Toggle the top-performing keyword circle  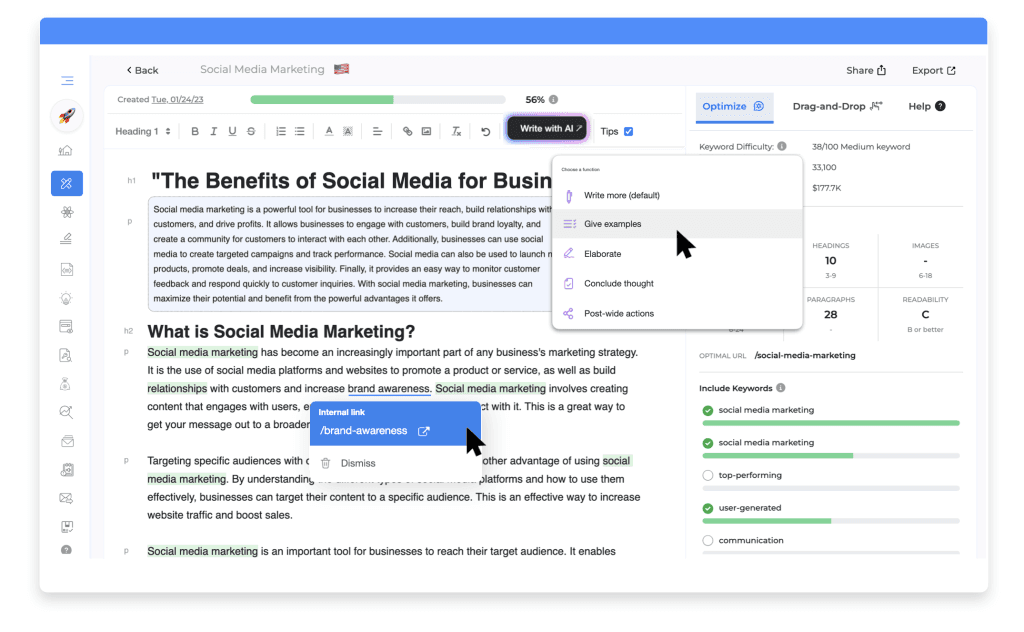tap(708, 476)
